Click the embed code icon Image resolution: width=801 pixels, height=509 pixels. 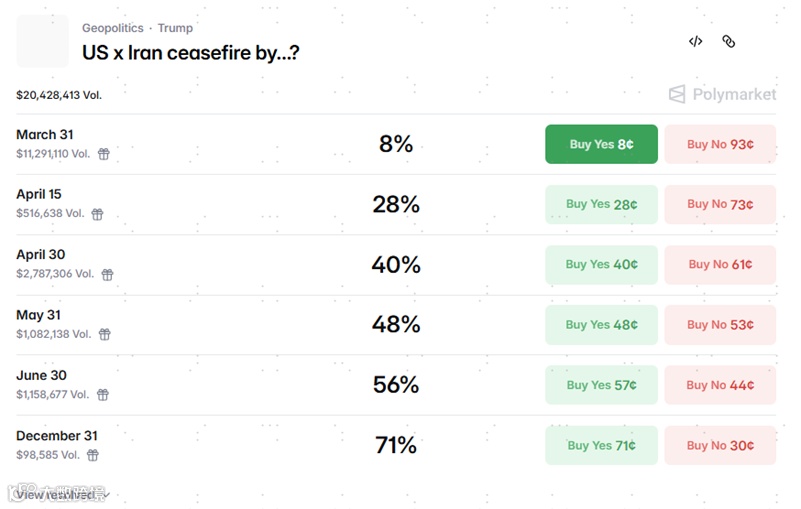(x=695, y=41)
